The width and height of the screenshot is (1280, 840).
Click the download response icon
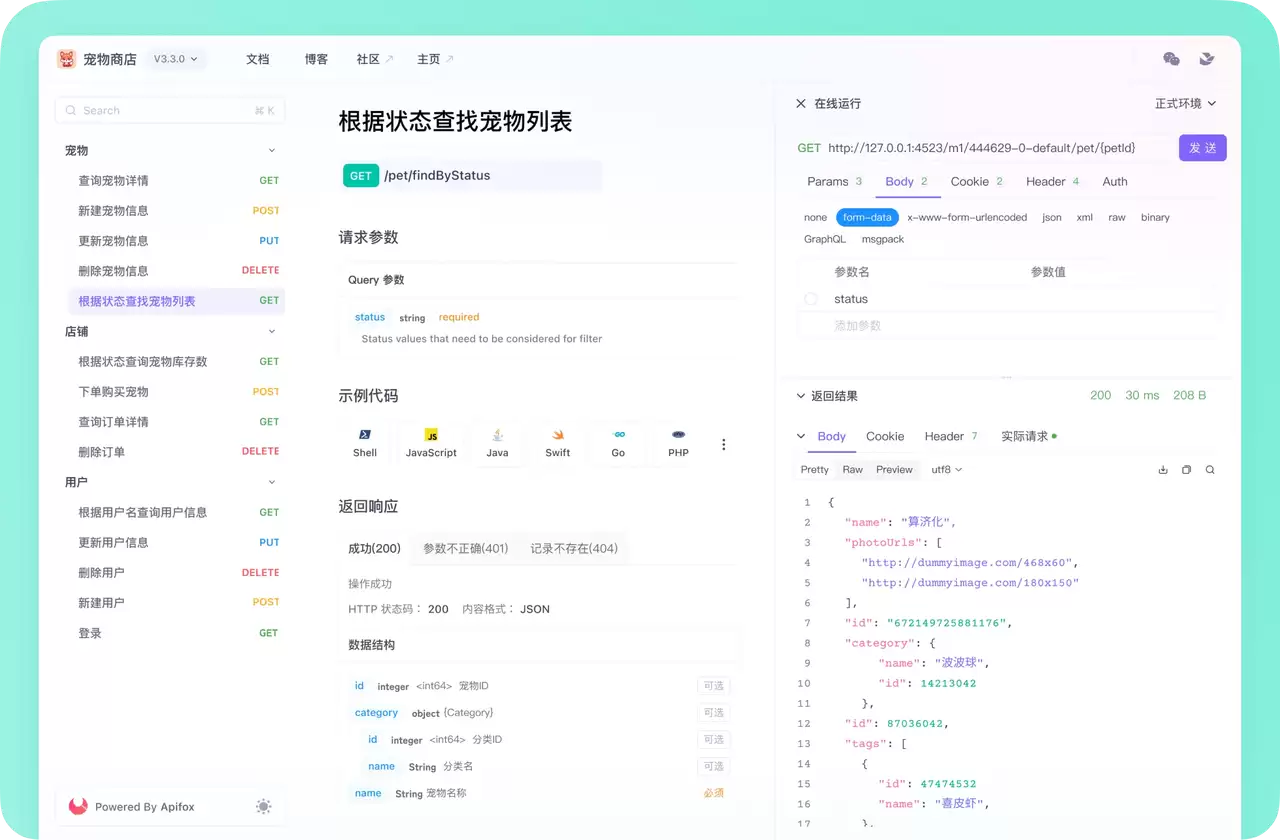(x=1163, y=469)
